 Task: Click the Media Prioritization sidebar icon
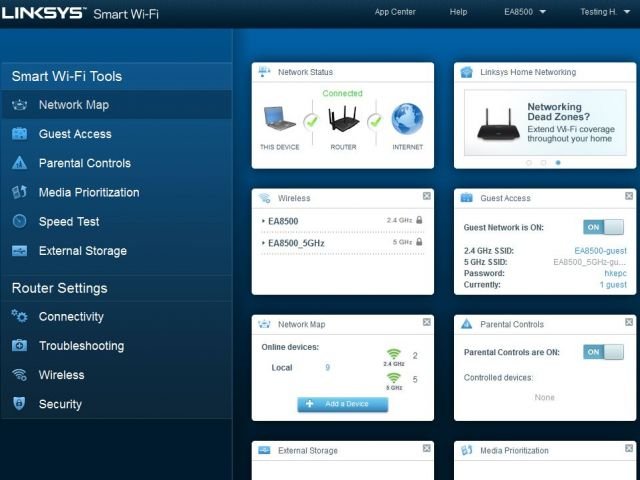tap(19, 192)
